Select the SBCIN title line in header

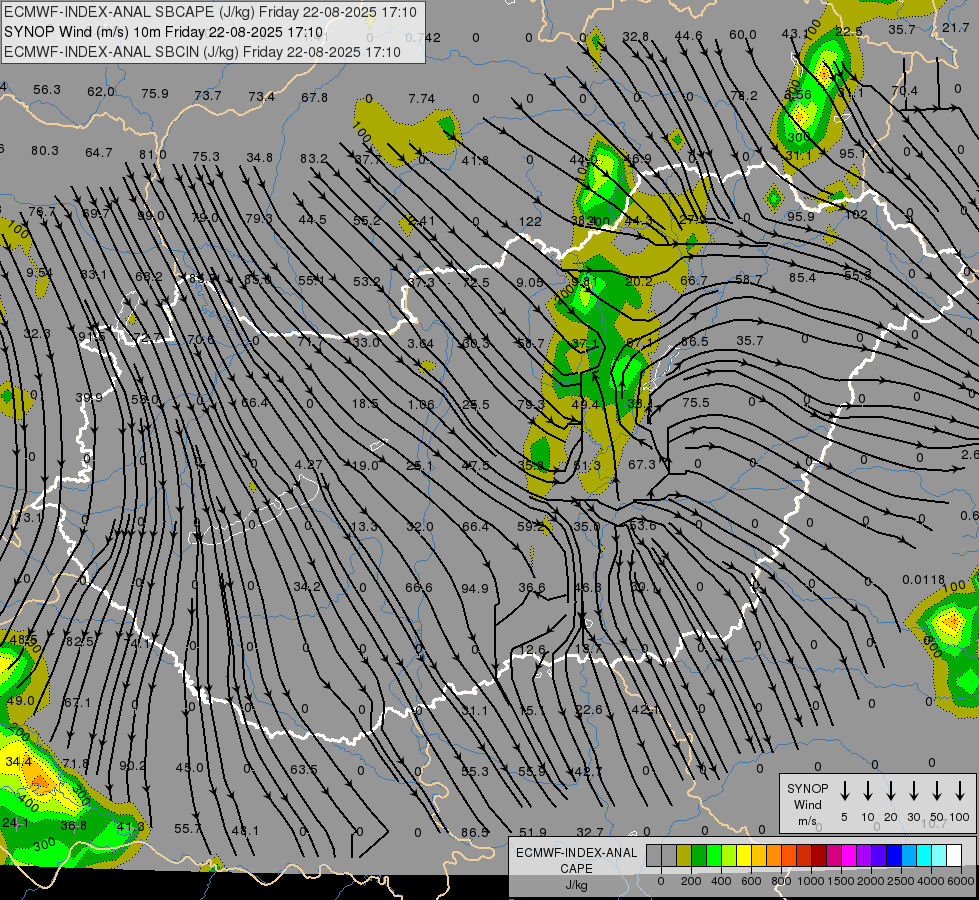click(202, 52)
